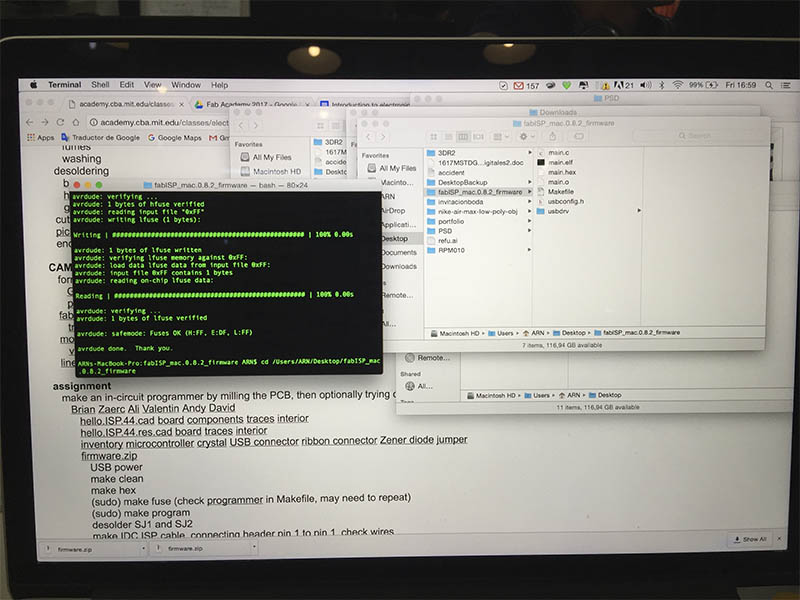Open the Arrange dropdown in Finder toolbar
The image size is (800, 600).
pos(500,137)
